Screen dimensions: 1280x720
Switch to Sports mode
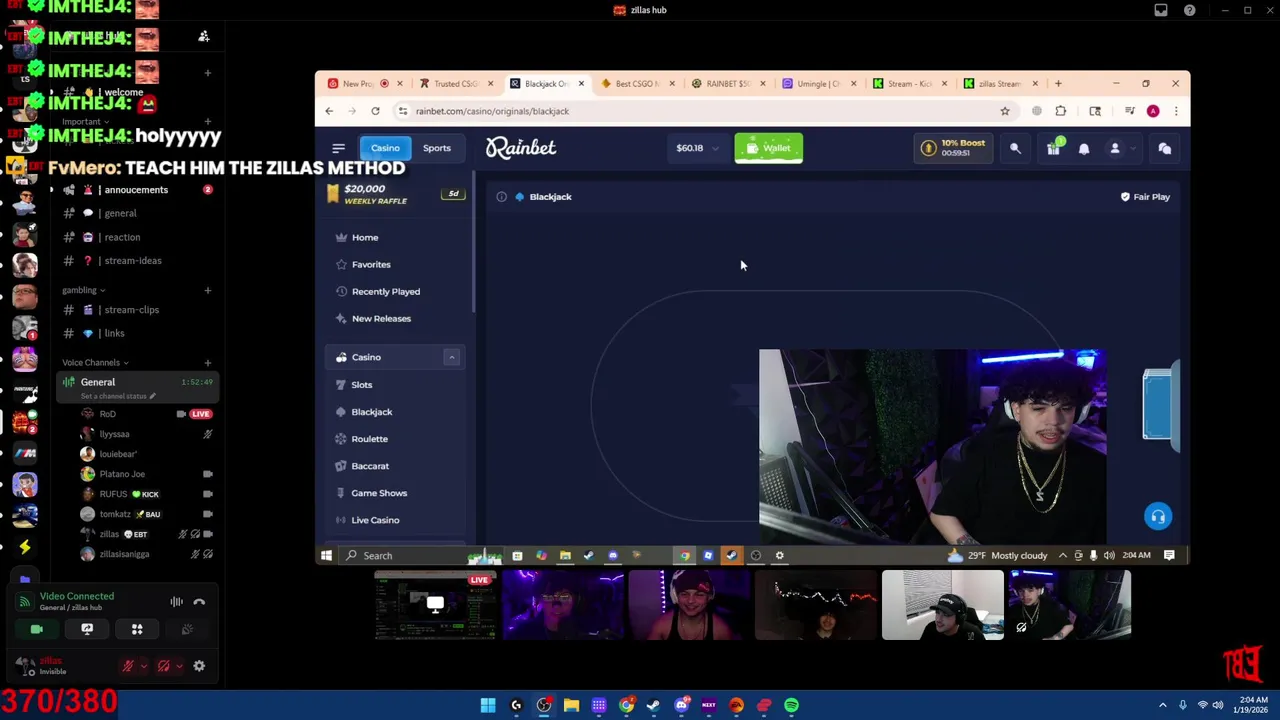coord(437,148)
